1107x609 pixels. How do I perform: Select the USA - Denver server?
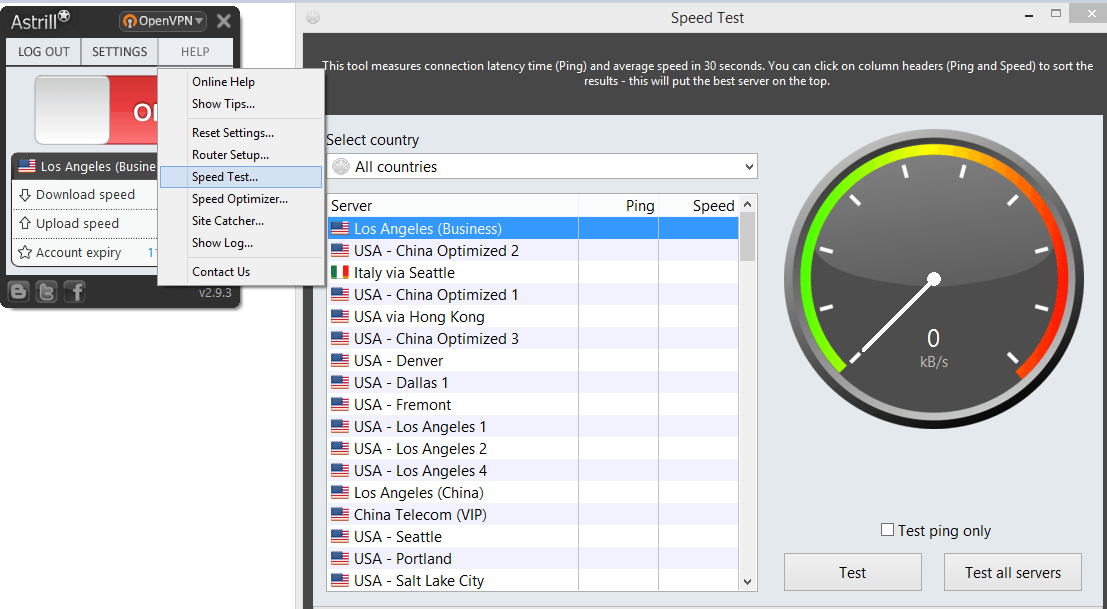point(534,361)
